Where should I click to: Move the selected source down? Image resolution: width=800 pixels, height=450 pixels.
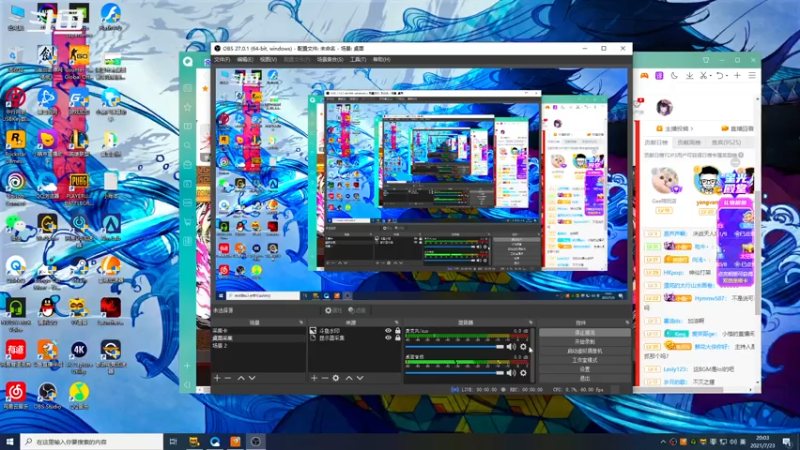[360, 378]
